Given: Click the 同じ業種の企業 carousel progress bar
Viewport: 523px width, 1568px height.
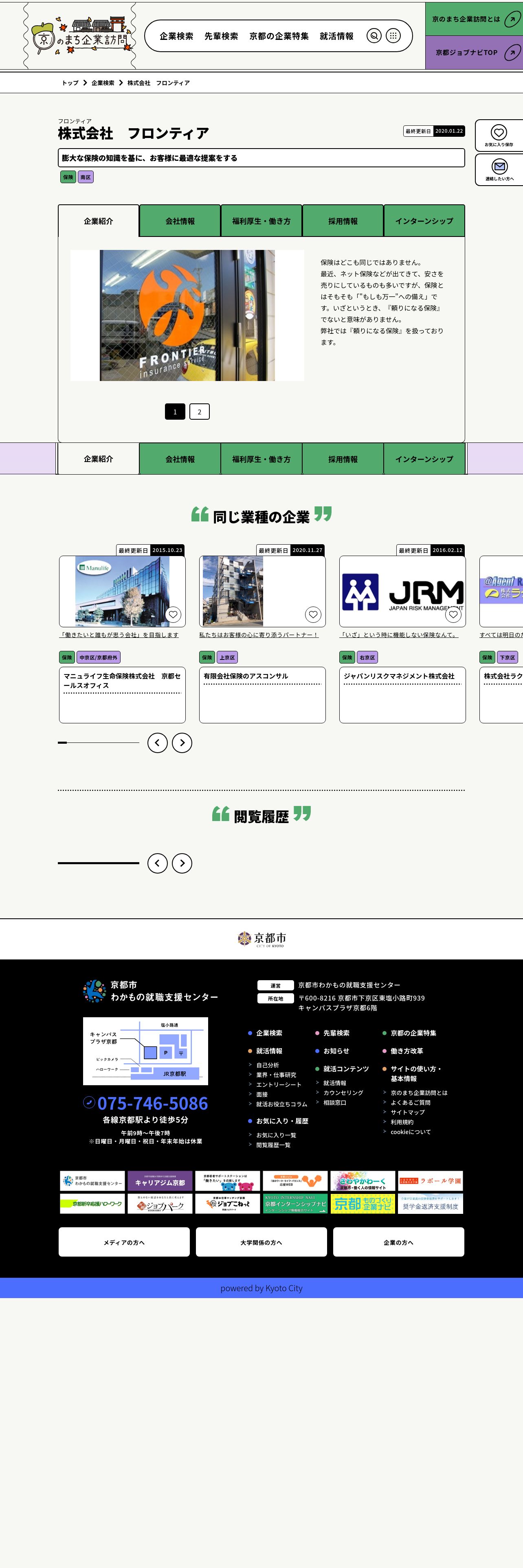Looking at the screenshot, I should 99,742.
